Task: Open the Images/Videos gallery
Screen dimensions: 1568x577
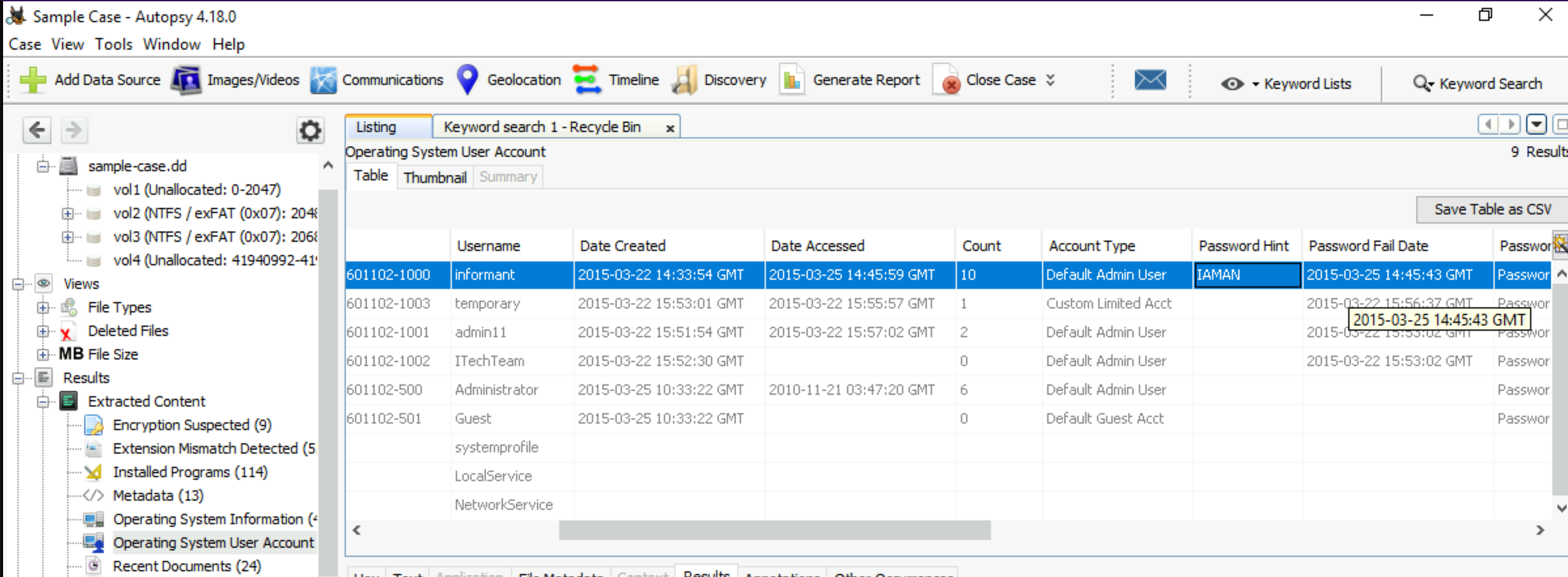Action: (235, 80)
